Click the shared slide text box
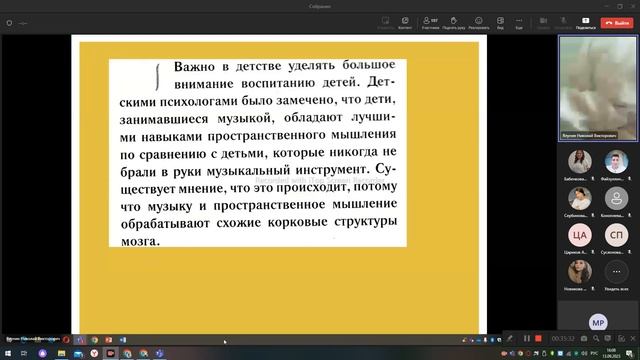 point(258,153)
